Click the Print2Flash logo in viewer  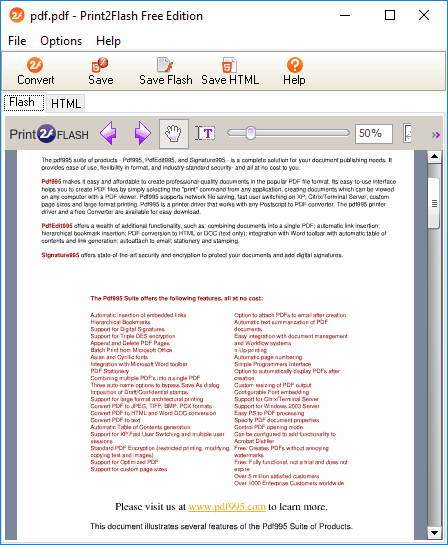click(x=49, y=134)
